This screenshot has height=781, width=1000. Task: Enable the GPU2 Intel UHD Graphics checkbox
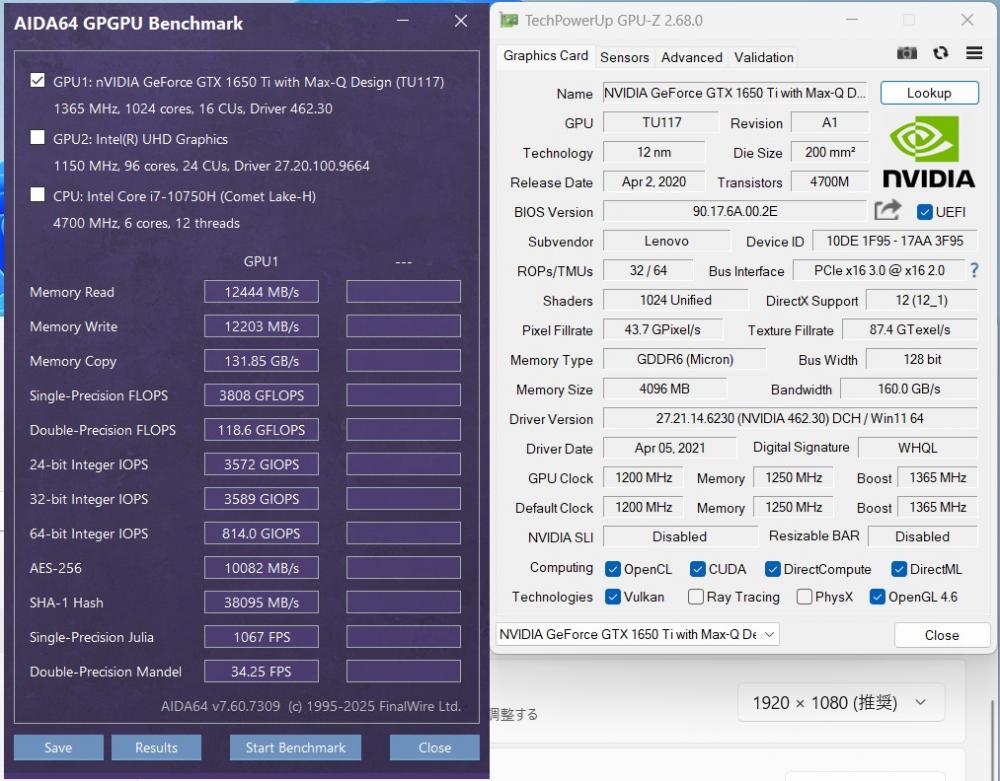click(x=38, y=138)
